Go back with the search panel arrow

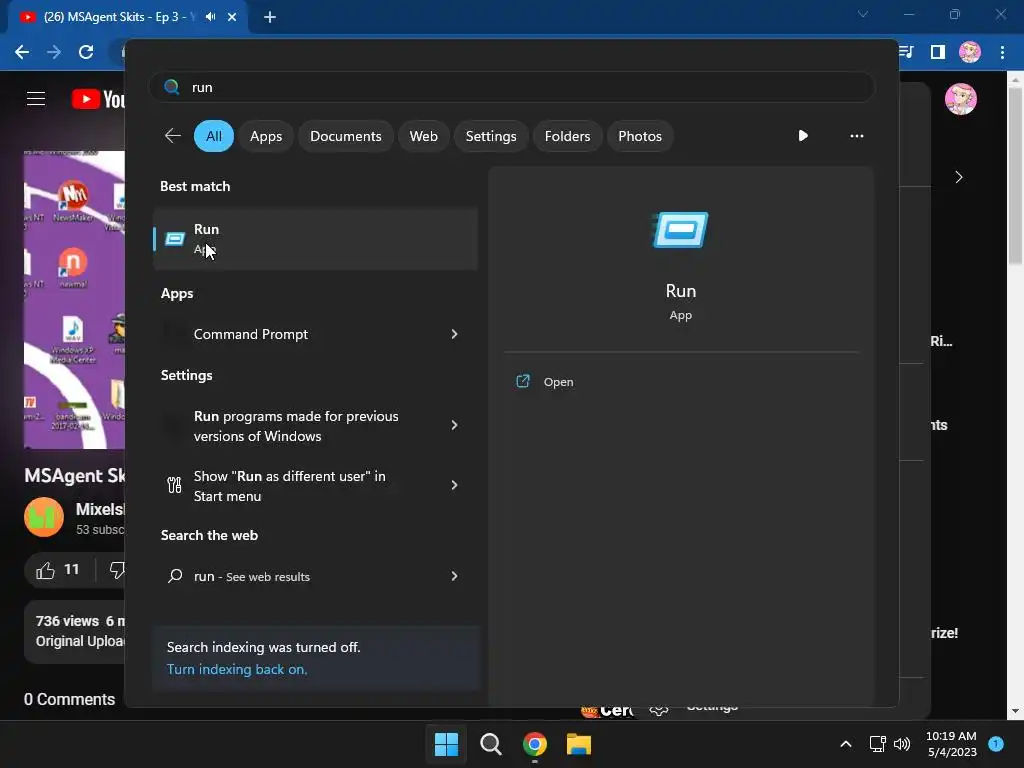[x=172, y=136]
